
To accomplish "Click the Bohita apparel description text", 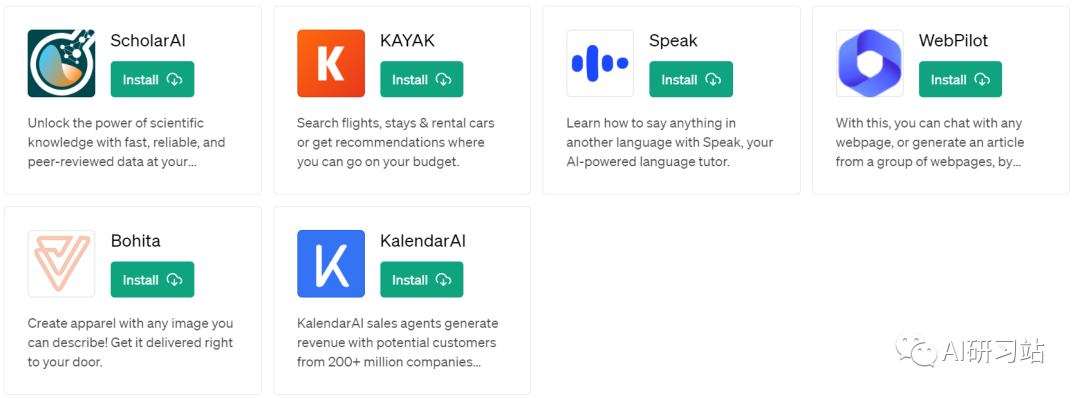I will coord(131,342).
